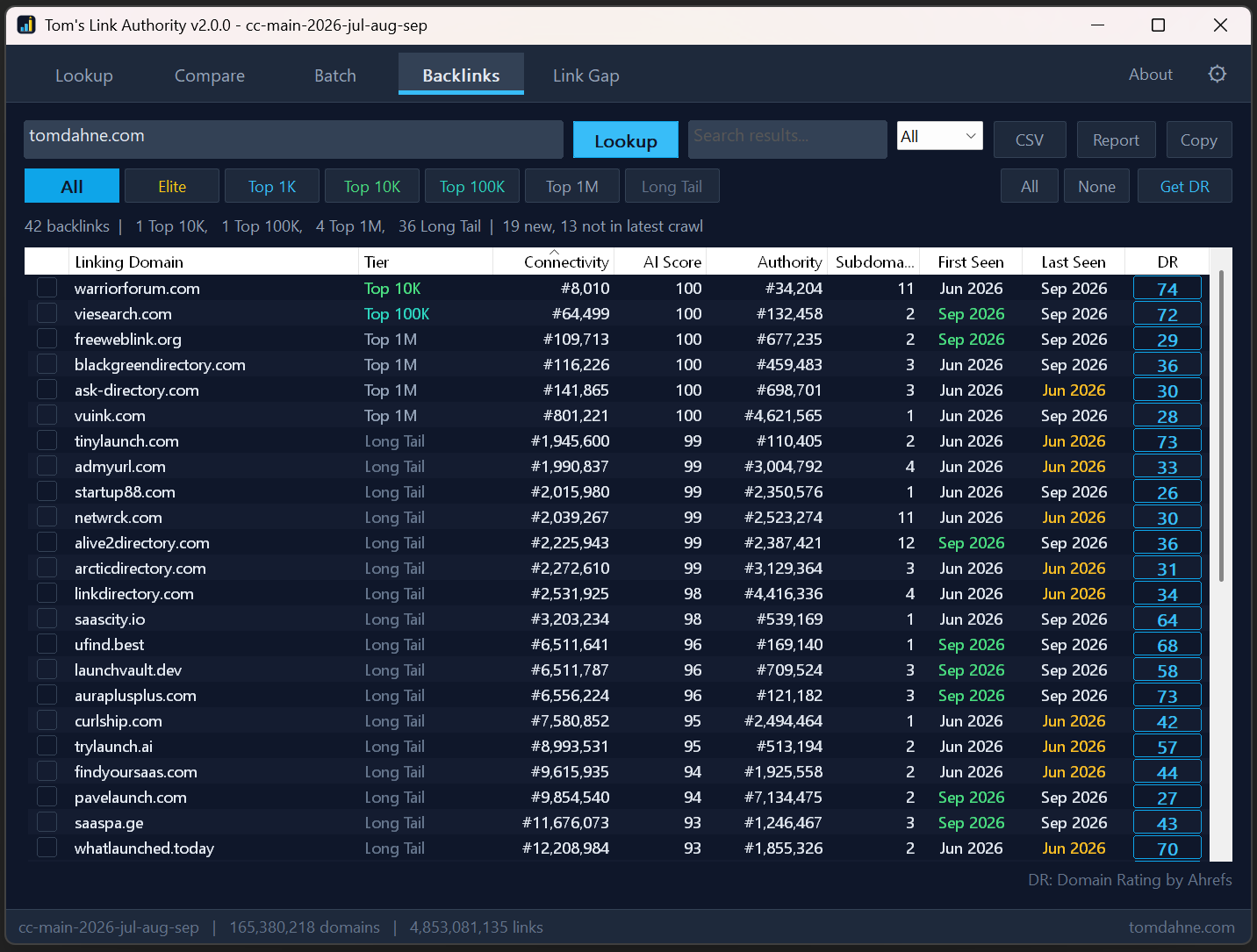This screenshot has height=952, width=1257.
Task: Sort by Connectivity column header
Action: pyautogui.click(x=554, y=261)
